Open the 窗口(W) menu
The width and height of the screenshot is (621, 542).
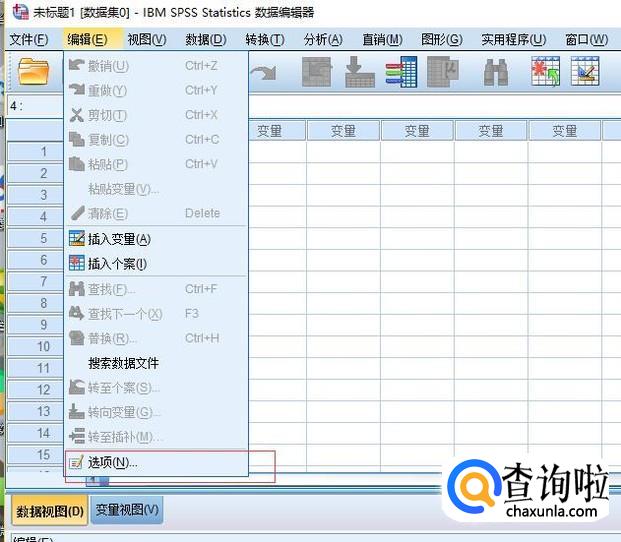coord(587,40)
